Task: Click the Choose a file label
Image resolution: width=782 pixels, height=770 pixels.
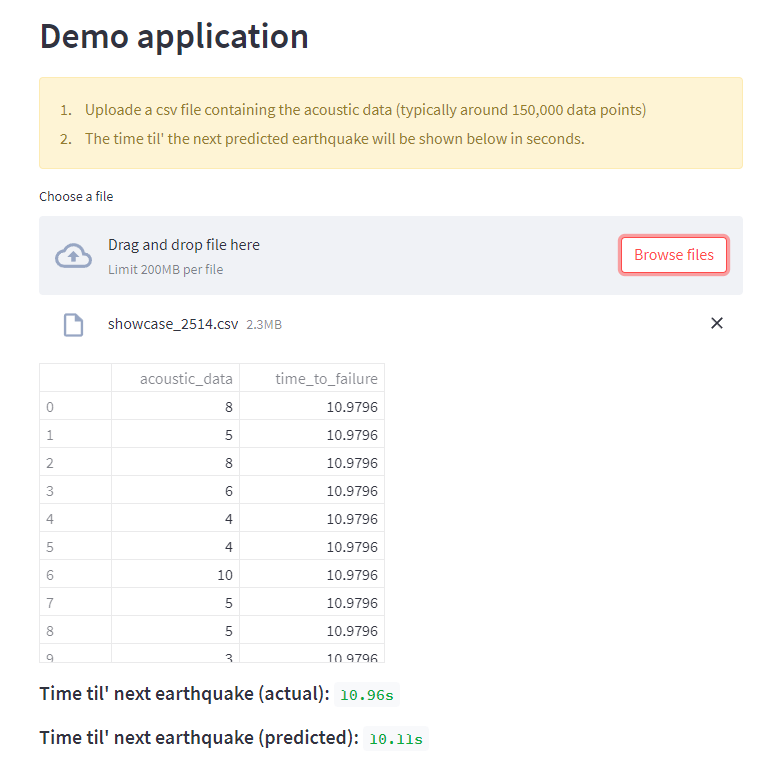Action: 76,197
